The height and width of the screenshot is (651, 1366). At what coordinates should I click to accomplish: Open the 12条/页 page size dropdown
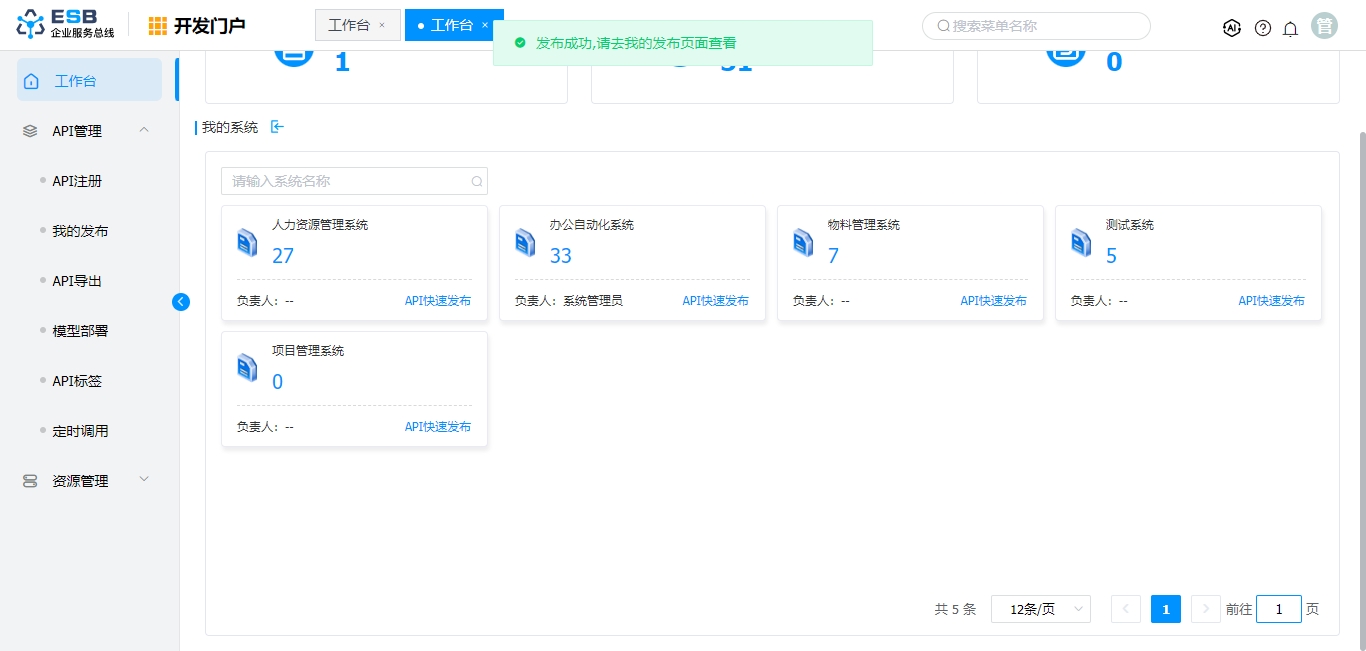point(1040,609)
